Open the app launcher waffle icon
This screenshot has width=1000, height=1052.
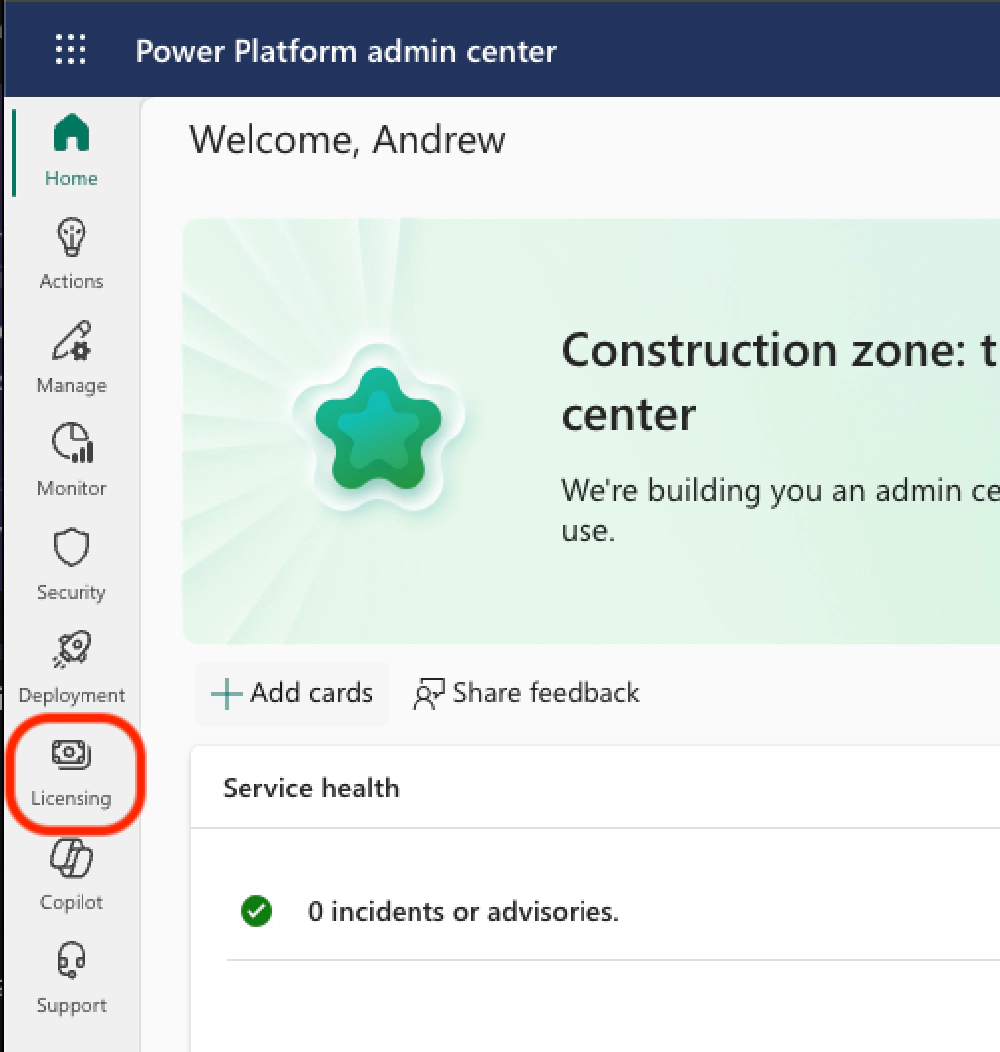70,50
